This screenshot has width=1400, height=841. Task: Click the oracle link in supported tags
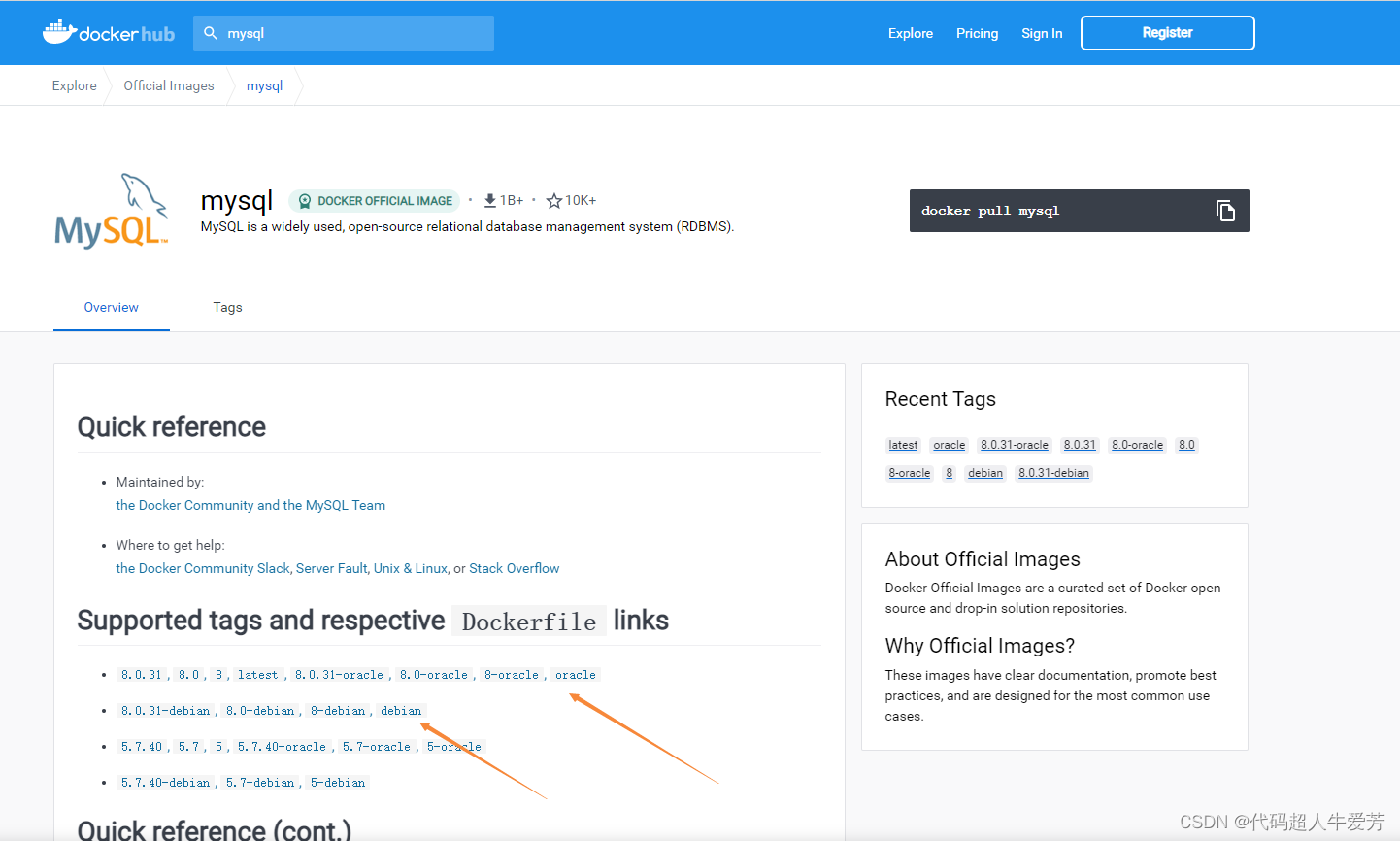(x=576, y=675)
